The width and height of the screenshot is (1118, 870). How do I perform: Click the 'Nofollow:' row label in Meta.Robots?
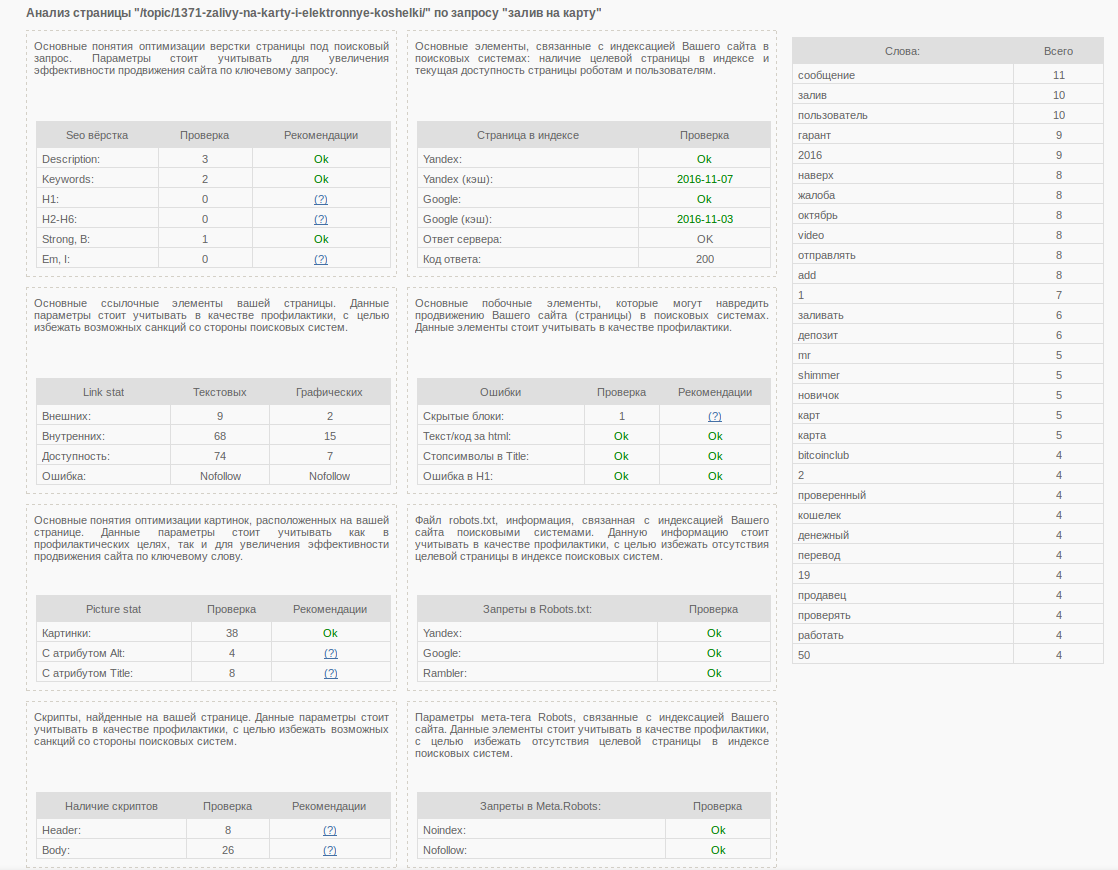(445, 850)
